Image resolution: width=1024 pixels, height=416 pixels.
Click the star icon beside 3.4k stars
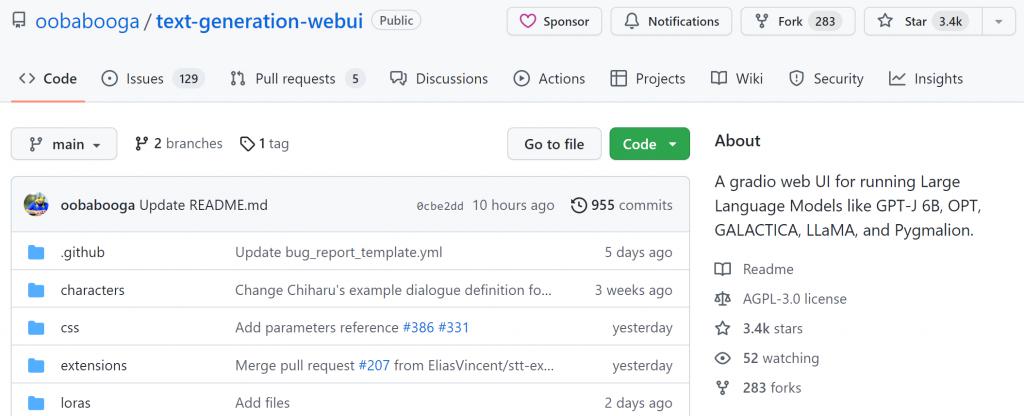pos(722,328)
